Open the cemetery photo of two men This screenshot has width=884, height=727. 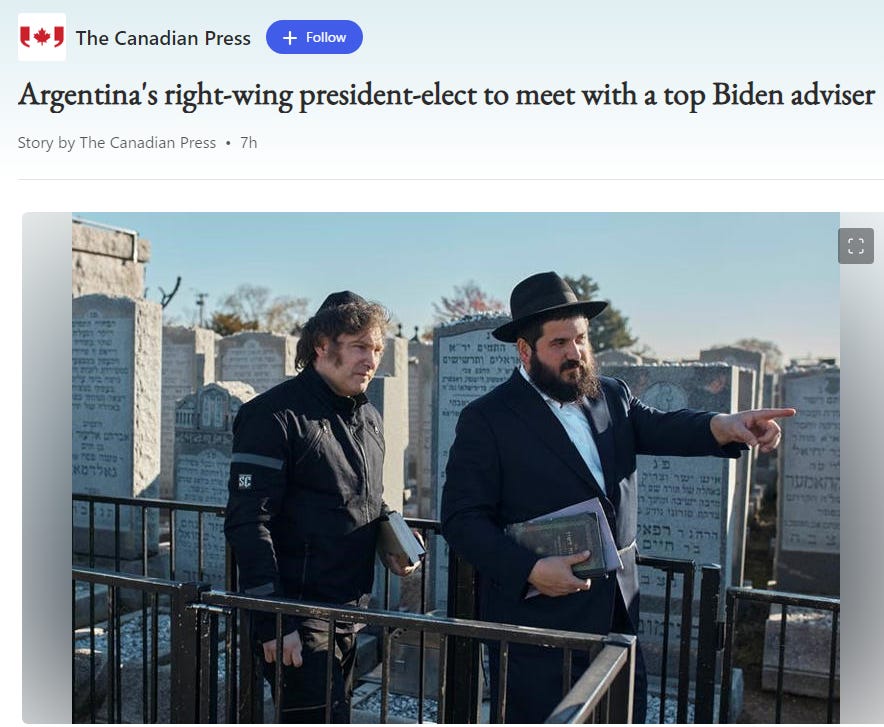(x=456, y=468)
